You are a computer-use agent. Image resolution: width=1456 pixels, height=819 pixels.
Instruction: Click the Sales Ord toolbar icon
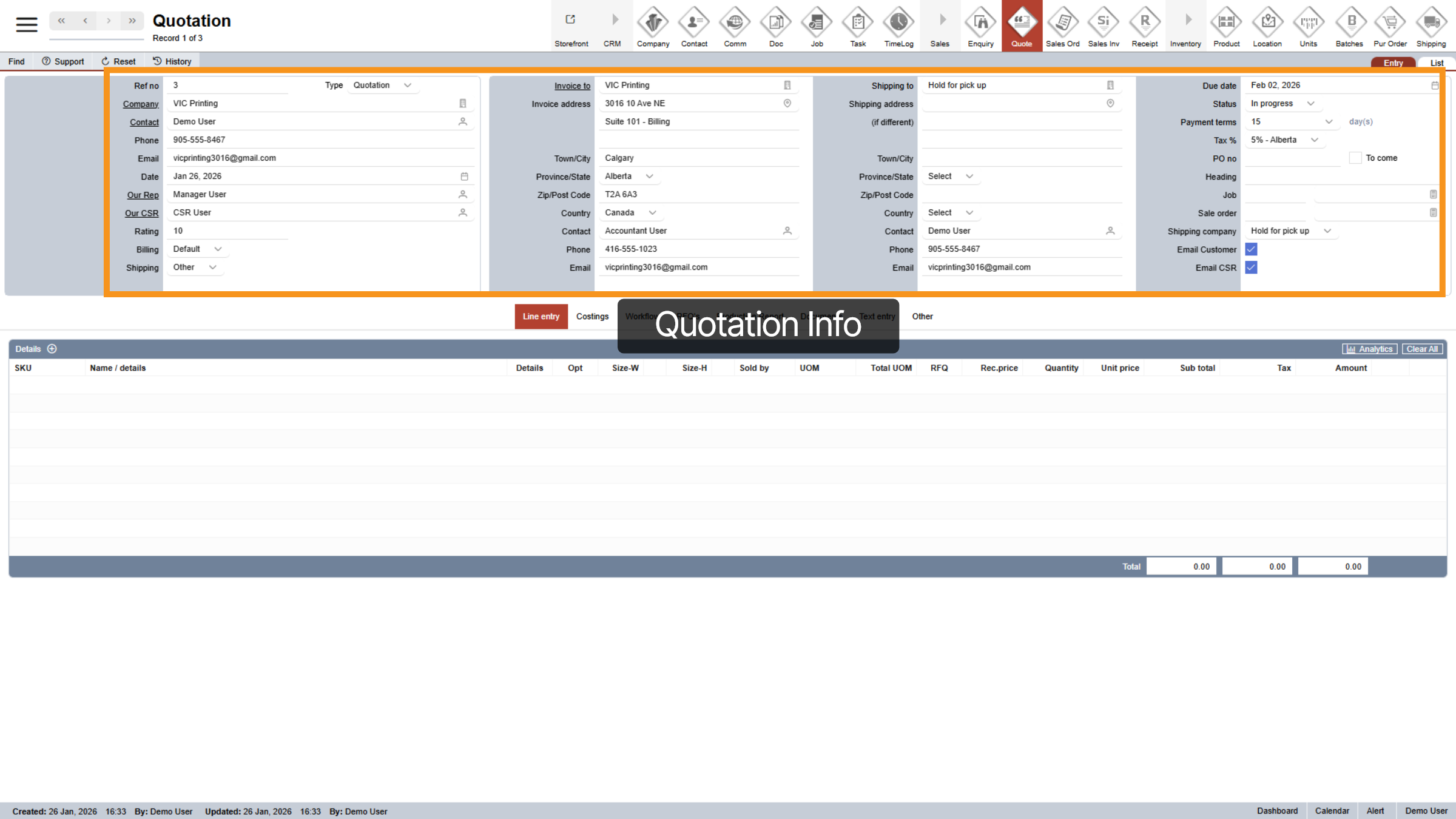[x=1062, y=23]
